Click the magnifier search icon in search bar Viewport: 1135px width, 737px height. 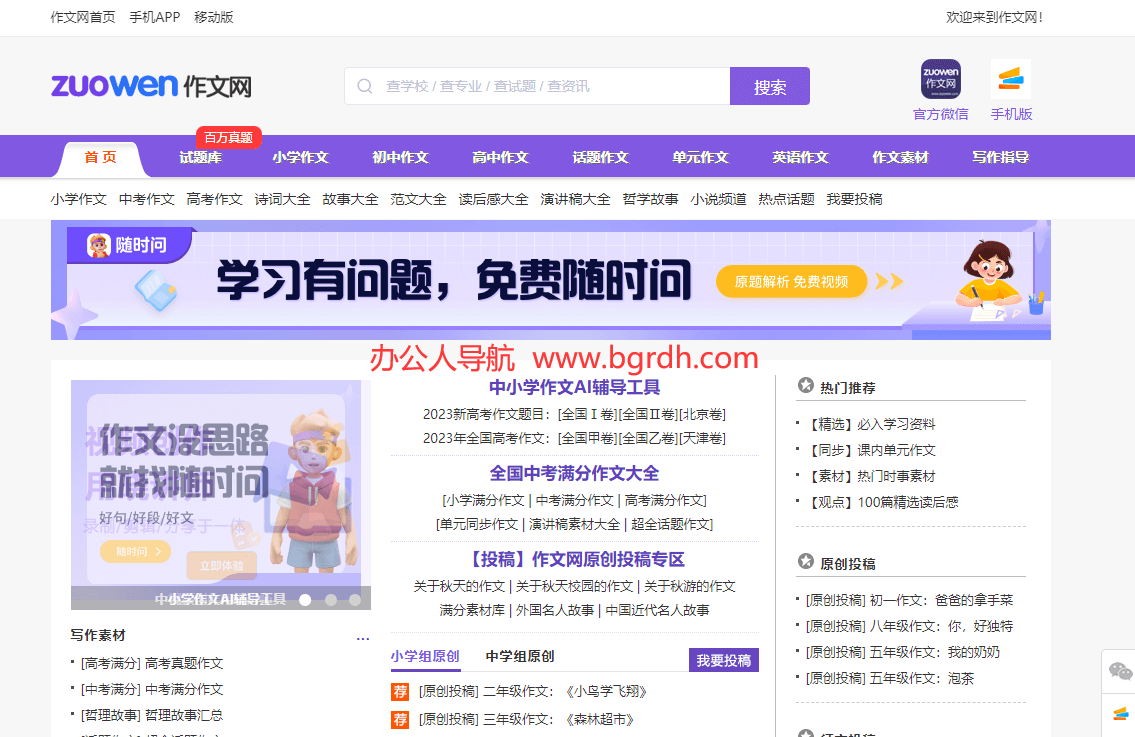pyautogui.click(x=364, y=86)
